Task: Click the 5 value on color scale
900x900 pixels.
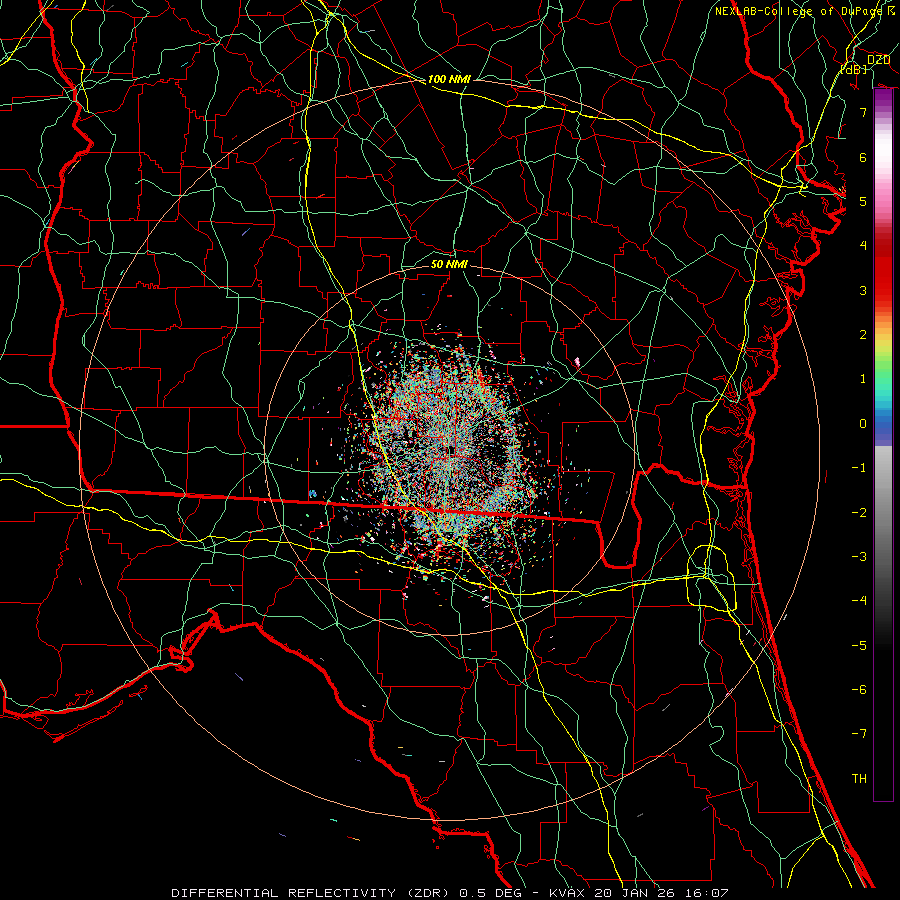Action: (863, 201)
